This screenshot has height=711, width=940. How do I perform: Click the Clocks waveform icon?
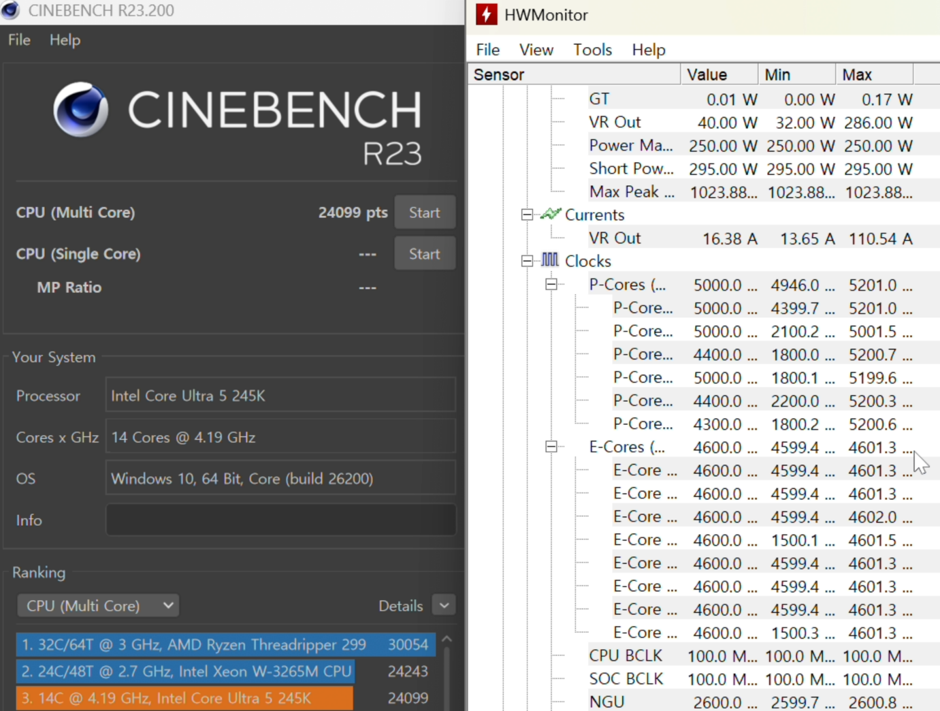click(x=550, y=260)
